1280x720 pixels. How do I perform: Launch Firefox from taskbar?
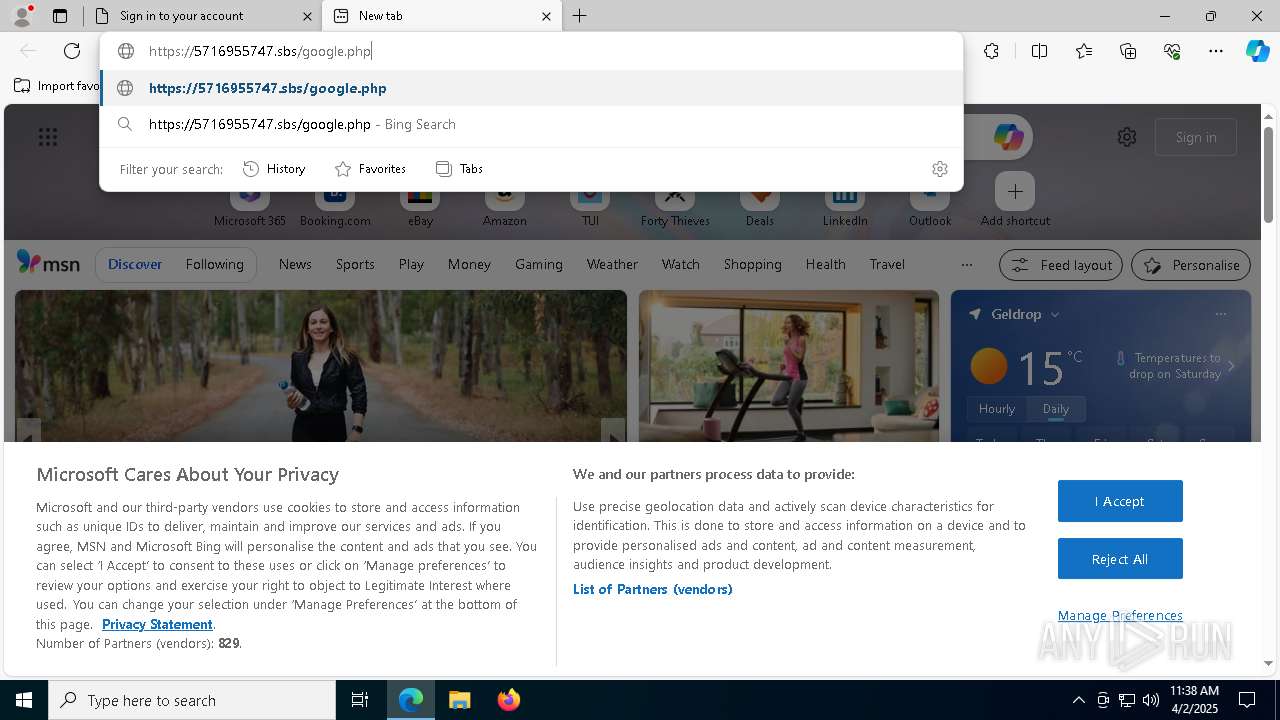(508, 700)
